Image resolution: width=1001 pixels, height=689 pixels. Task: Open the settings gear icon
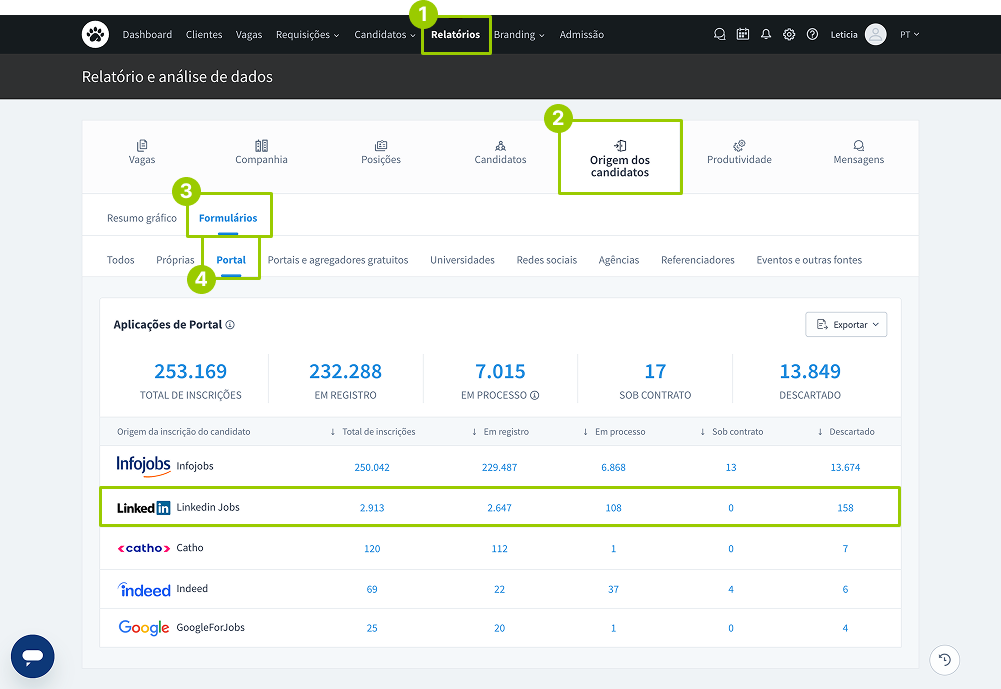(789, 34)
